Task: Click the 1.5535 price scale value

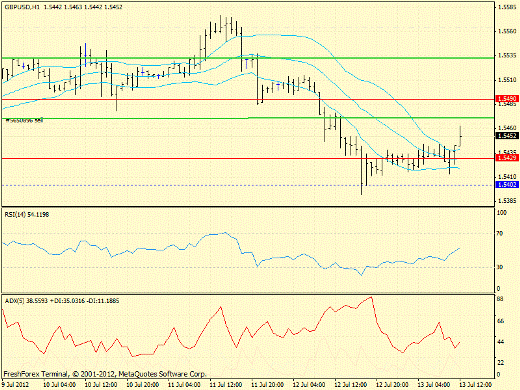Action: [x=507, y=55]
